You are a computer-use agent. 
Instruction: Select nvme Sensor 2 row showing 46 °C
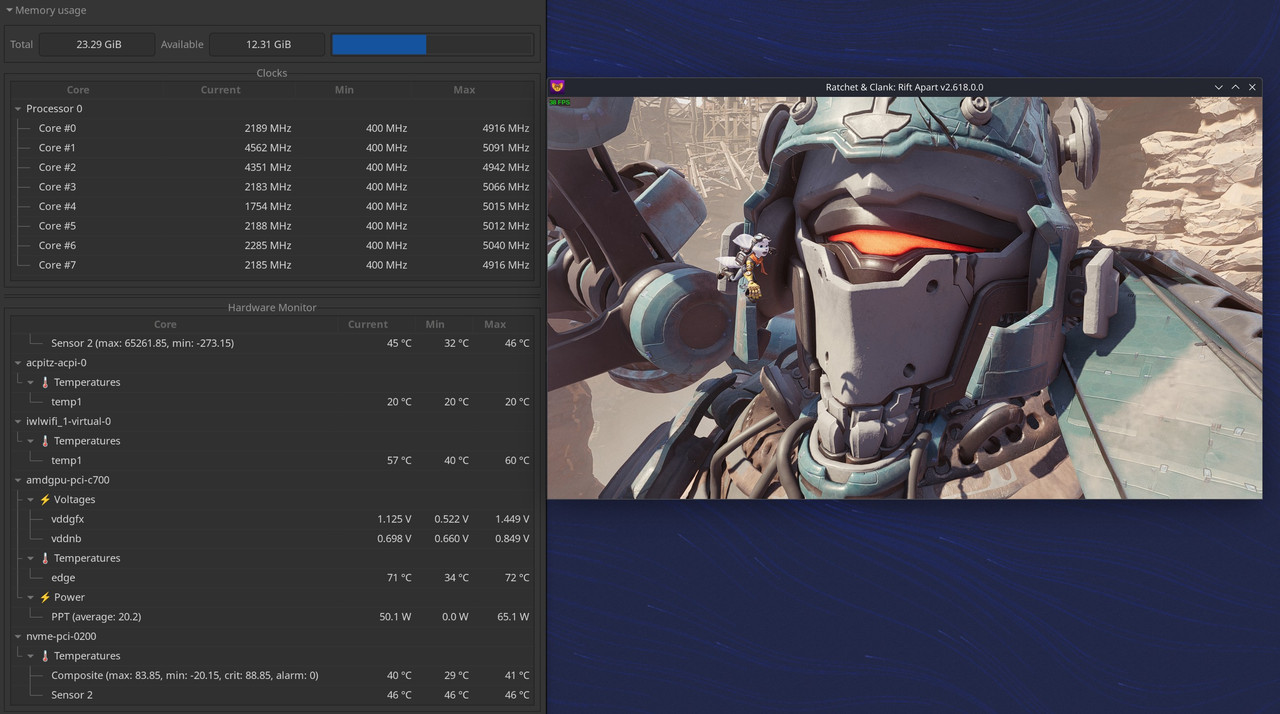click(x=272, y=695)
